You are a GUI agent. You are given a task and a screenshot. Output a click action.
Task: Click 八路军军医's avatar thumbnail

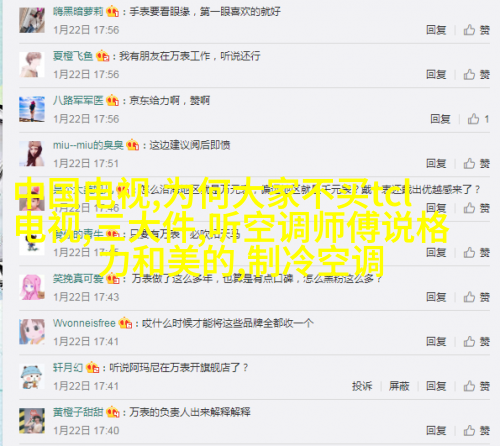click(32, 109)
